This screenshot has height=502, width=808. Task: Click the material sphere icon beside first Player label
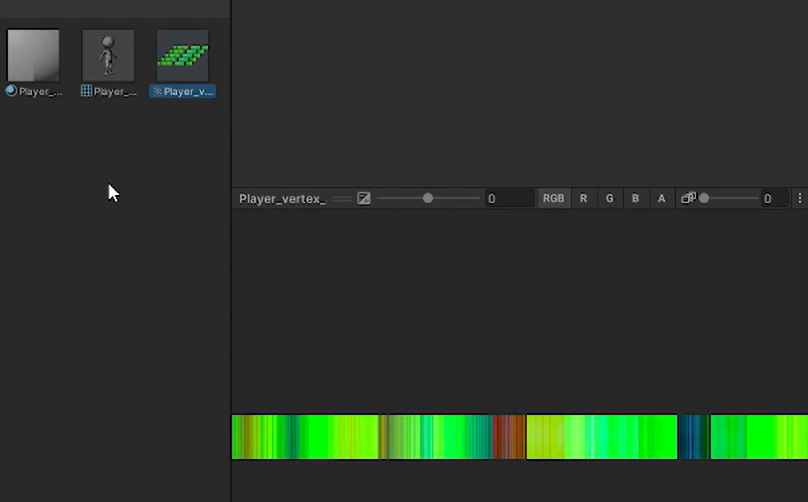click(11, 91)
